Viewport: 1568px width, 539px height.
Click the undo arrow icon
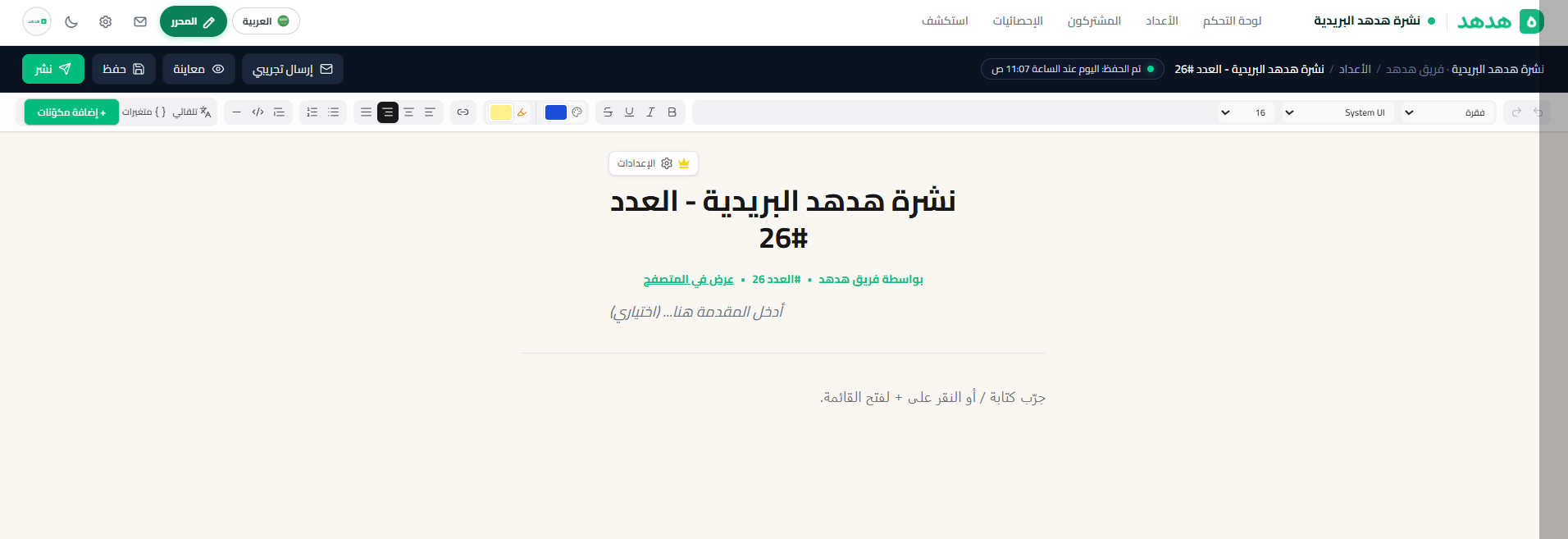[x=1538, y=112]
